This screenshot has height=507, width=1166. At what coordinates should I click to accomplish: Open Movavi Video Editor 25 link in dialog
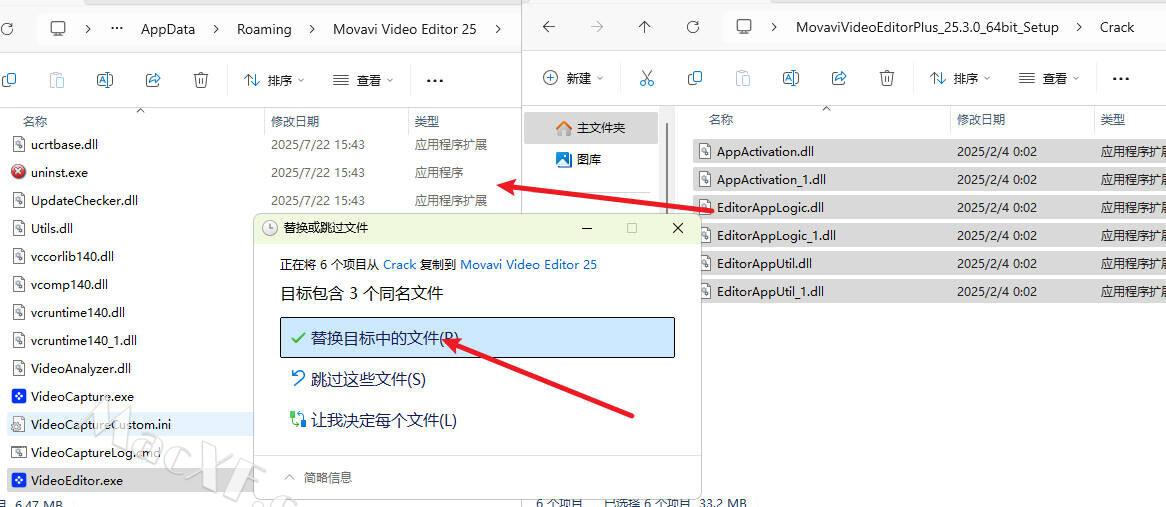pos(529,264)
